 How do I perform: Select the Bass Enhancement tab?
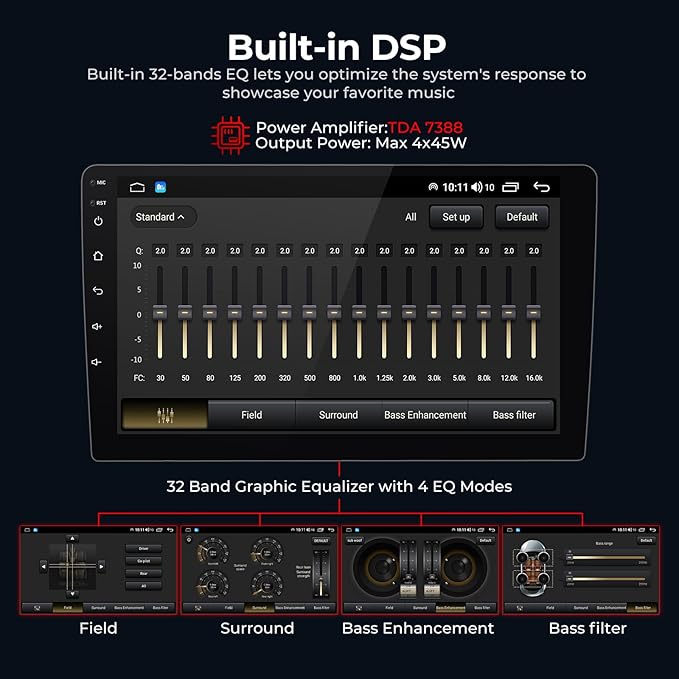pyautogui.click(x=425, y=415)
